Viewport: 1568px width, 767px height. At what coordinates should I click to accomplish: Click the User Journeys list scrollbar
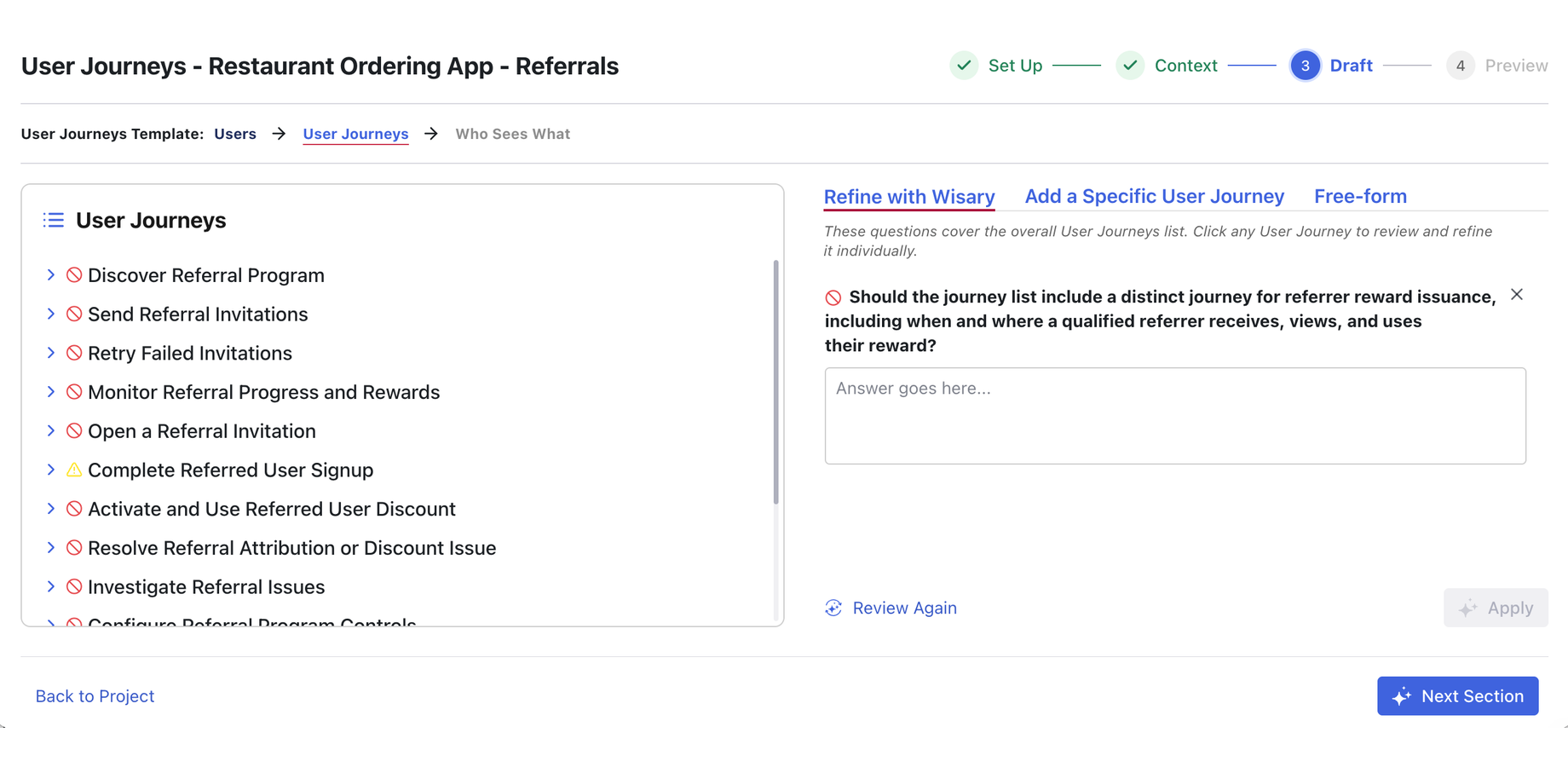click(x=775, y=382)
